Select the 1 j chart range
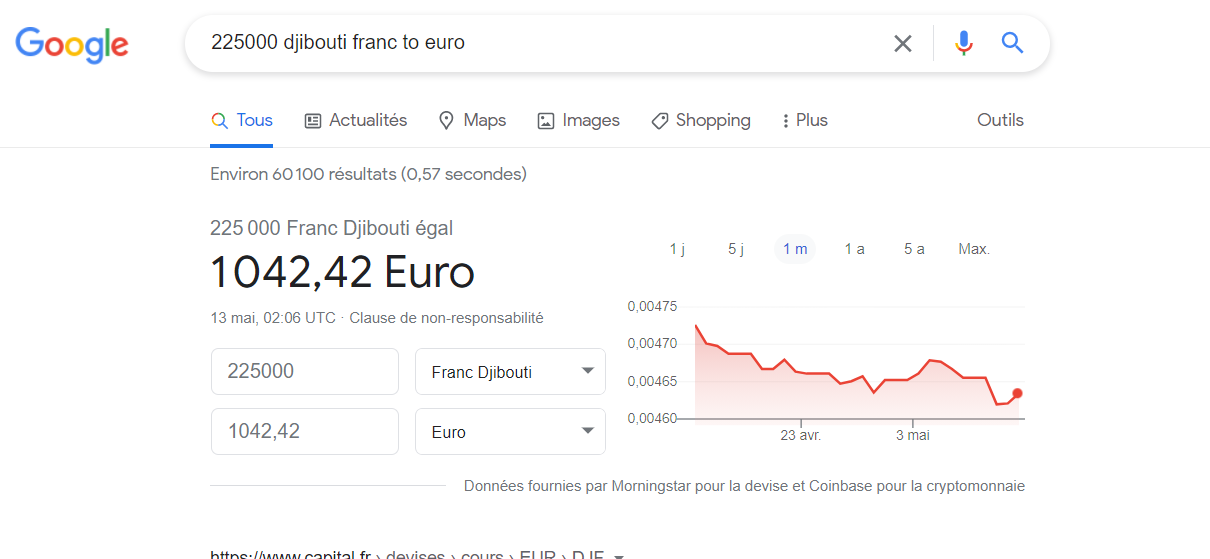The height and width of the screenshot is (559, 1210). 677,249
